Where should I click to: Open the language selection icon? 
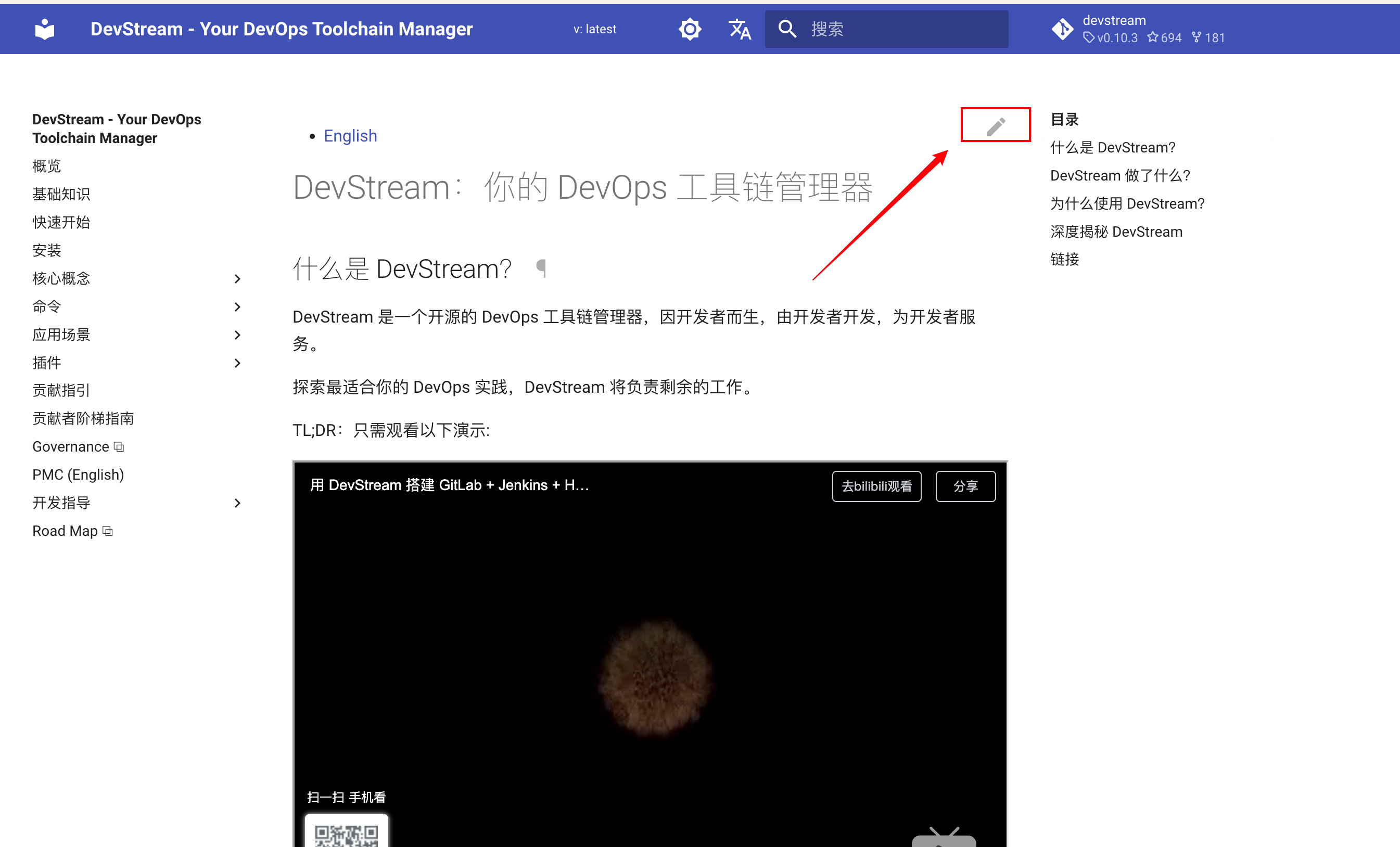coord(739,29)
